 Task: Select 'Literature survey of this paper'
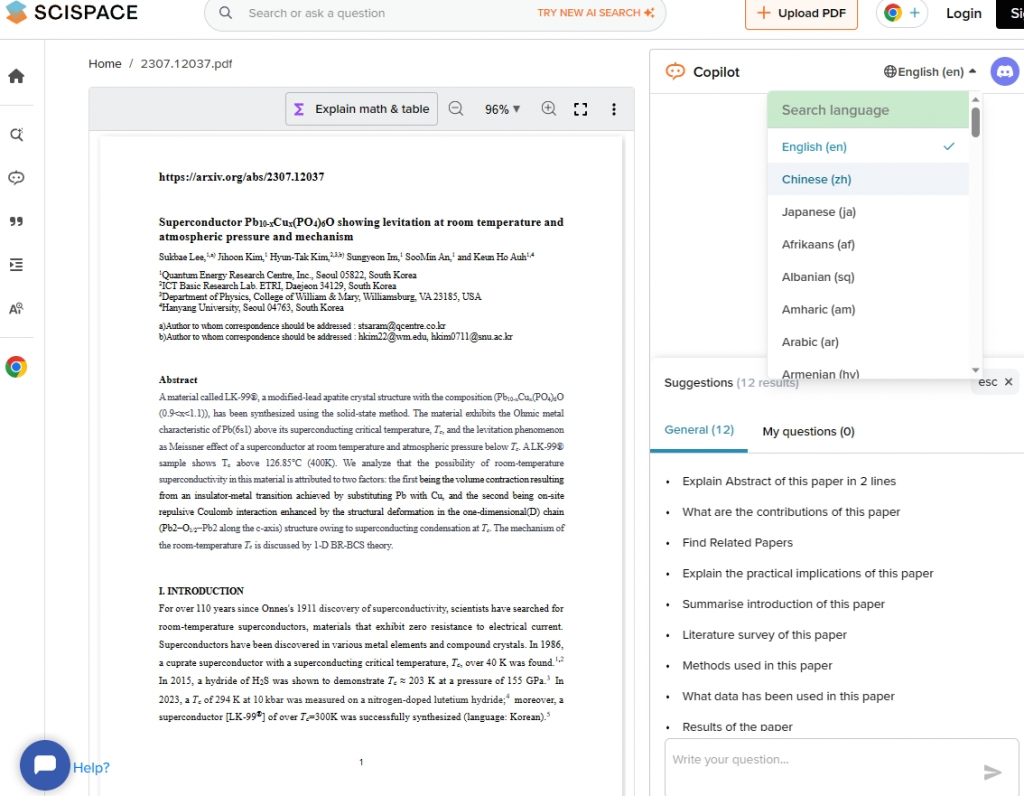764,635
